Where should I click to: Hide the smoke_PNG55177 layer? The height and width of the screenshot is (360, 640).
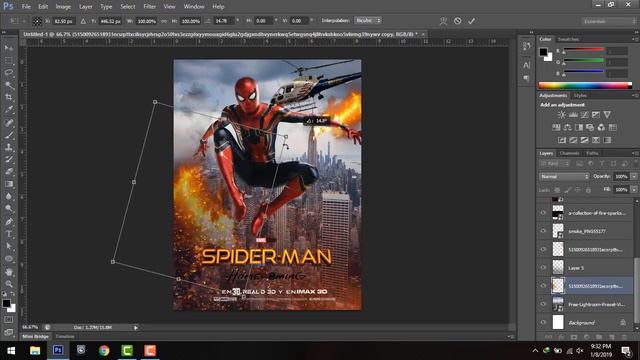[543, 231]
